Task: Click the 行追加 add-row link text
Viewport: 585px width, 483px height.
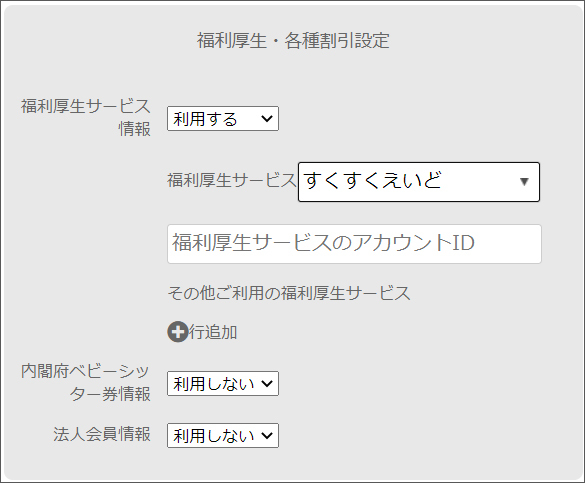Action: click(213, 332)
